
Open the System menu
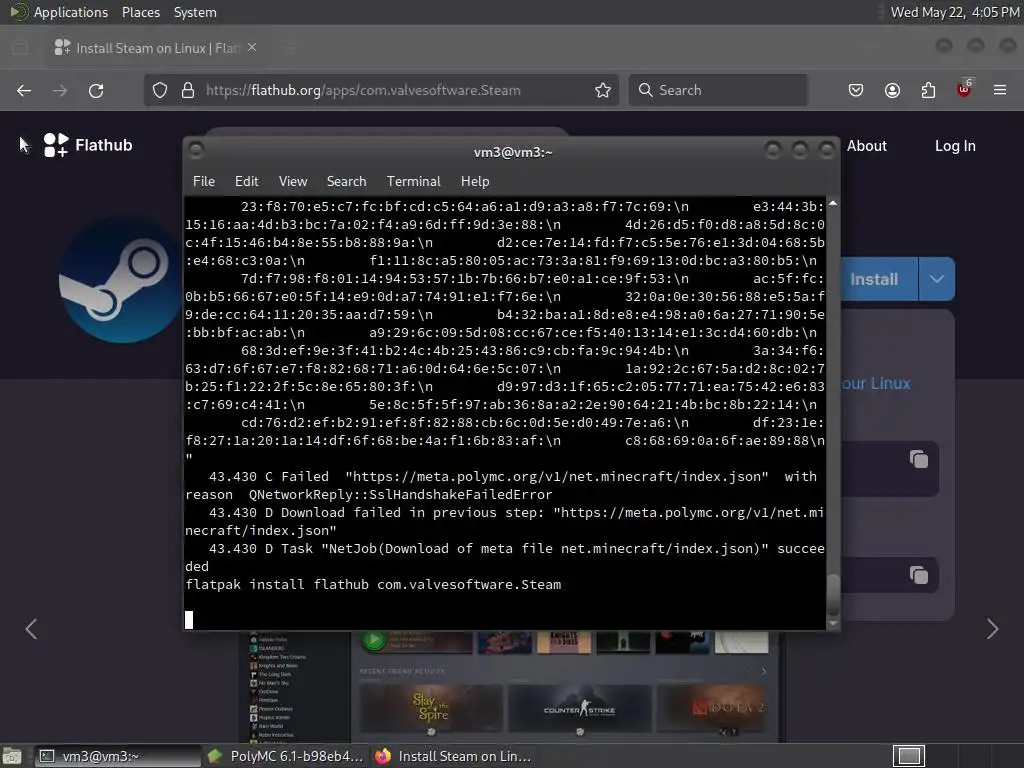tap(195, 12)
